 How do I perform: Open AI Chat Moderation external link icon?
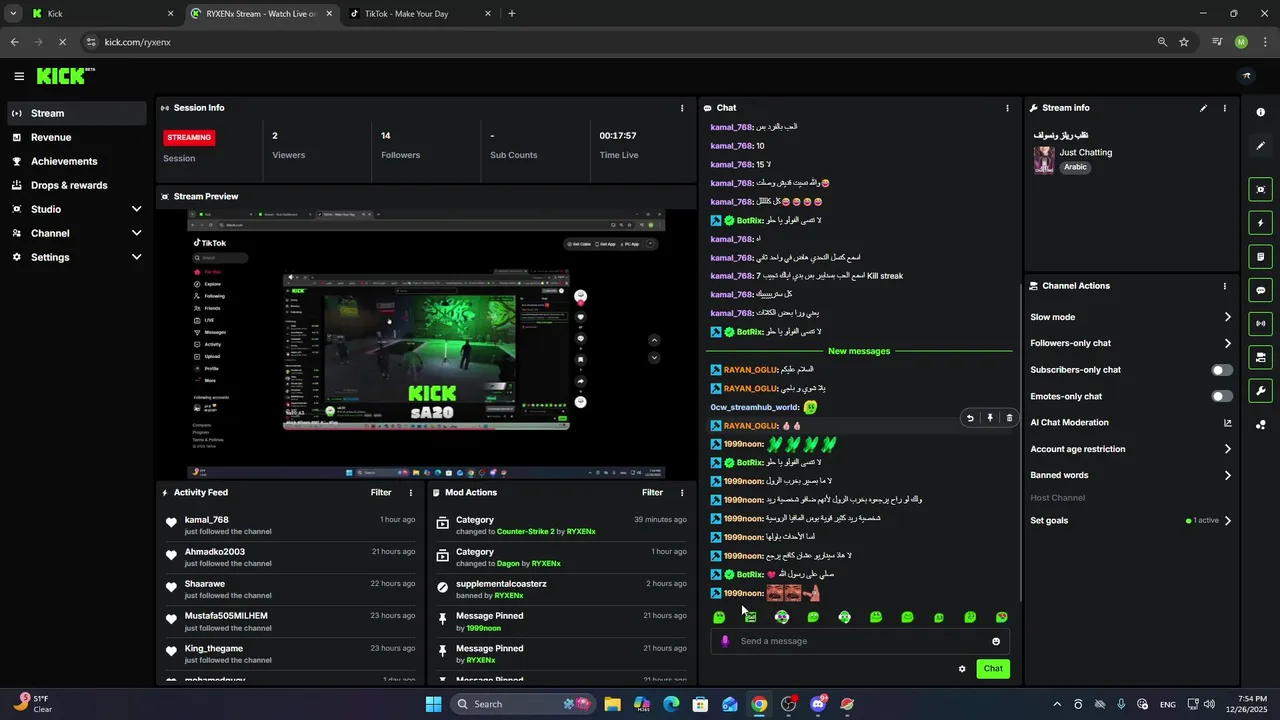(1228, 423)
